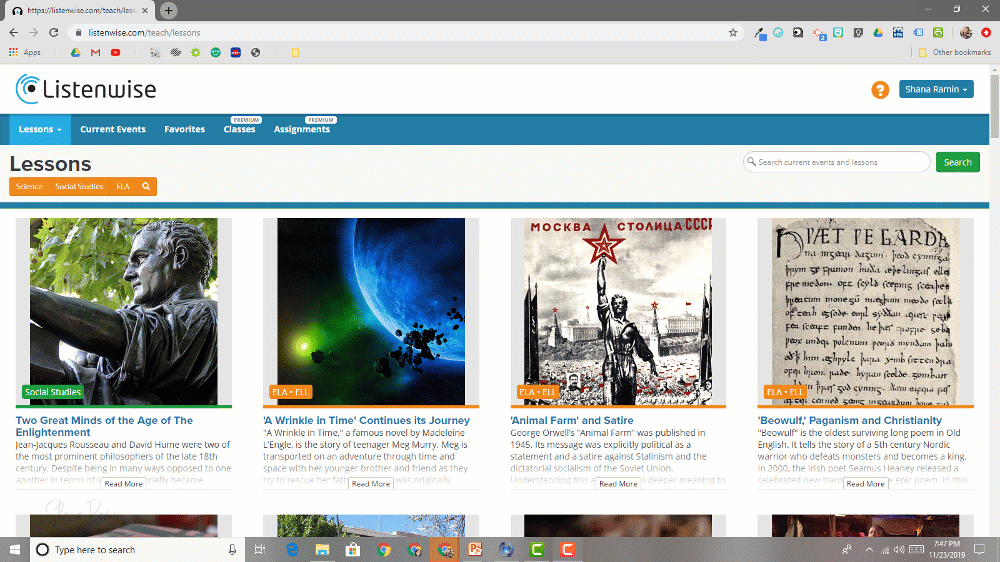Close the Listenwise browser tab
The image size is (1000, 562).
point(145,11)
